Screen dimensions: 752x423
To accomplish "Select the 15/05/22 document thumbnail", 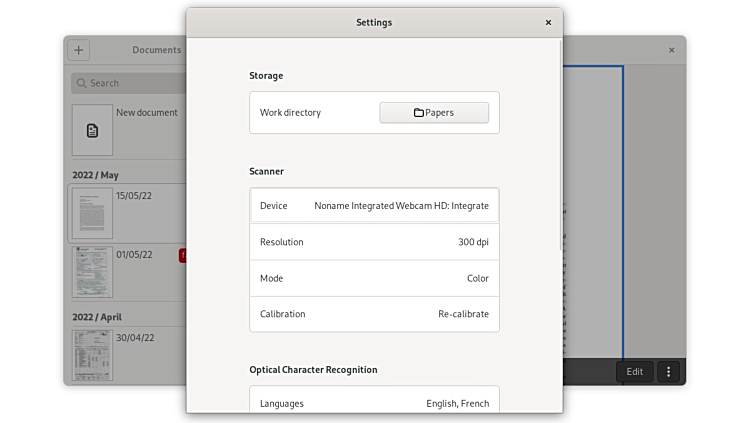I will pyautogui.click(x=92, y=213).
